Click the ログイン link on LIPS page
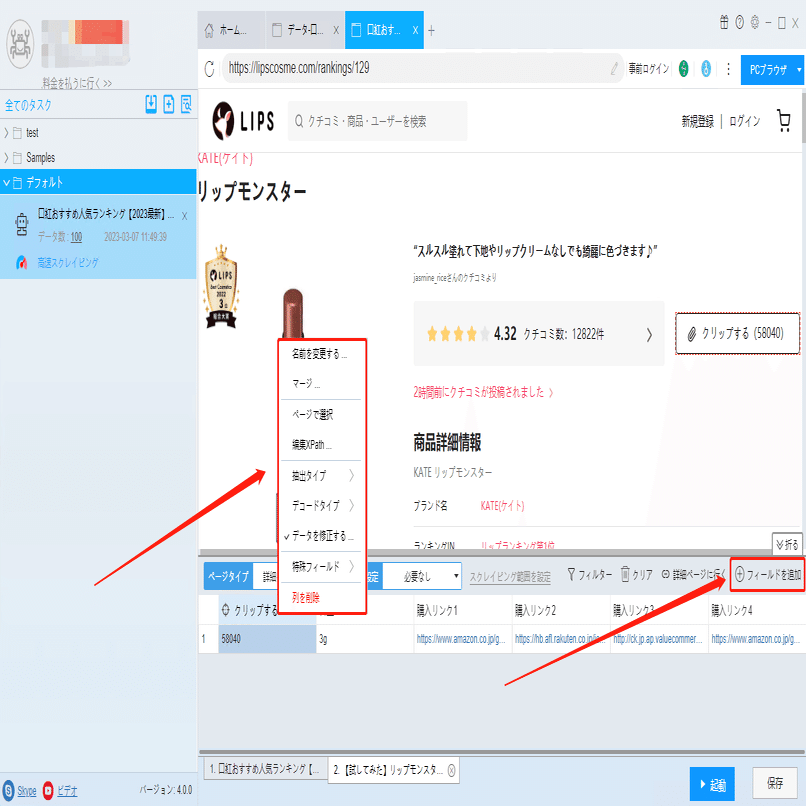Viewport: 806px width, 806px height. [x=744, y=121]
